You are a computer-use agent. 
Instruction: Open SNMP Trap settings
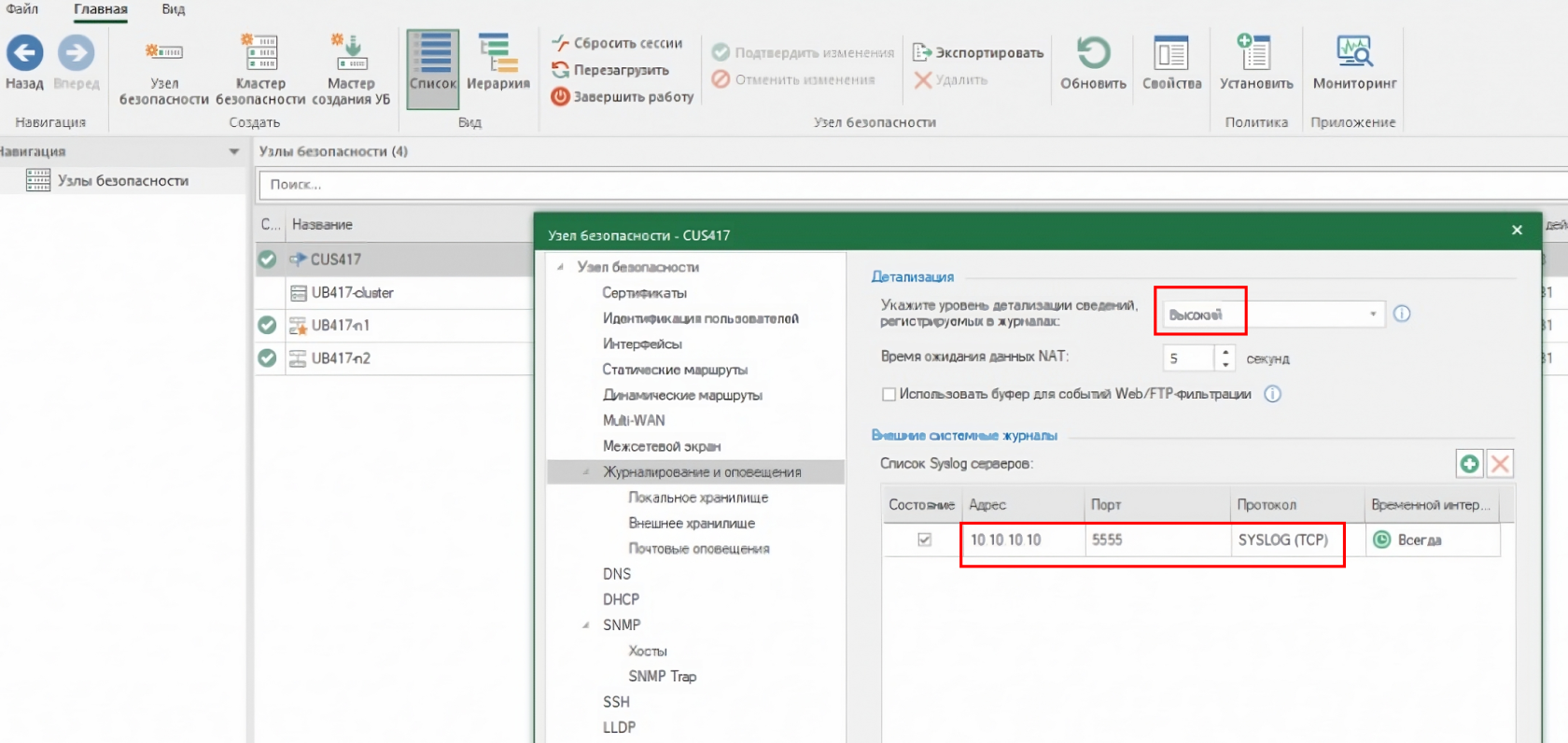pyautogui.click(x=663, y=676)
